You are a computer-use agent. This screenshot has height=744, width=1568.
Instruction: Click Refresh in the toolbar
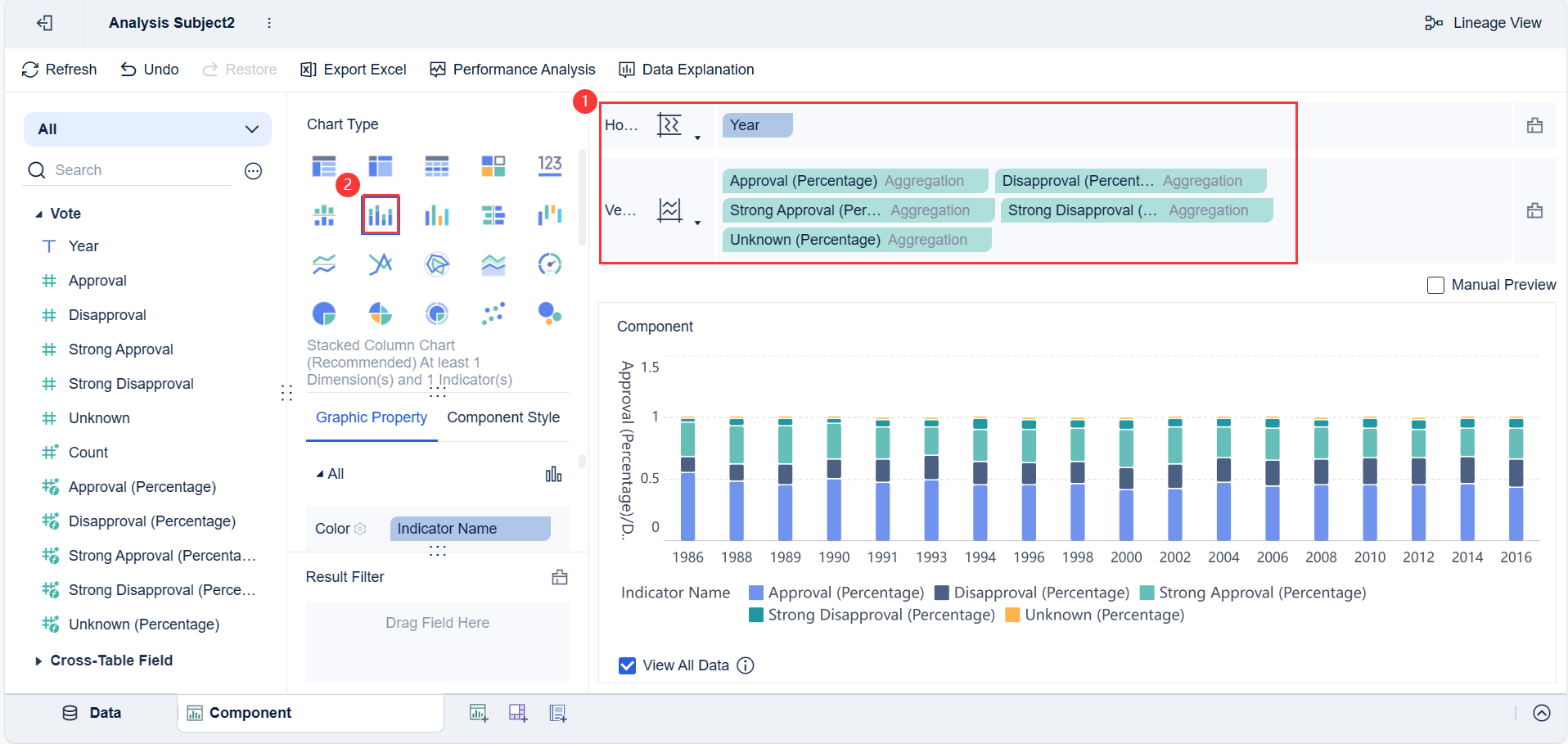coord(58,69)
